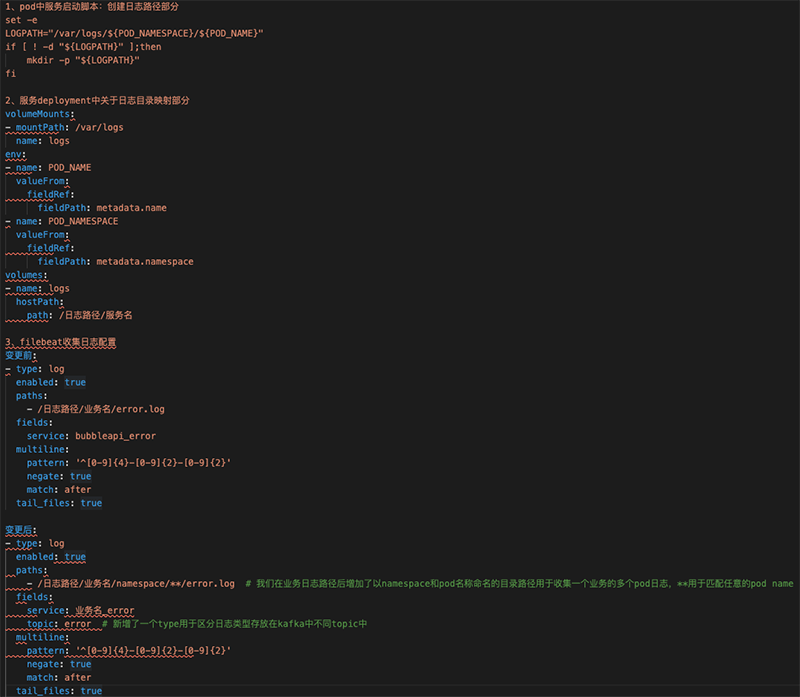The width and height of the screenshot is (800, 697).
Task: Expand the filebeat收集日志配置 heading
Action: click(x=60, y=341)
